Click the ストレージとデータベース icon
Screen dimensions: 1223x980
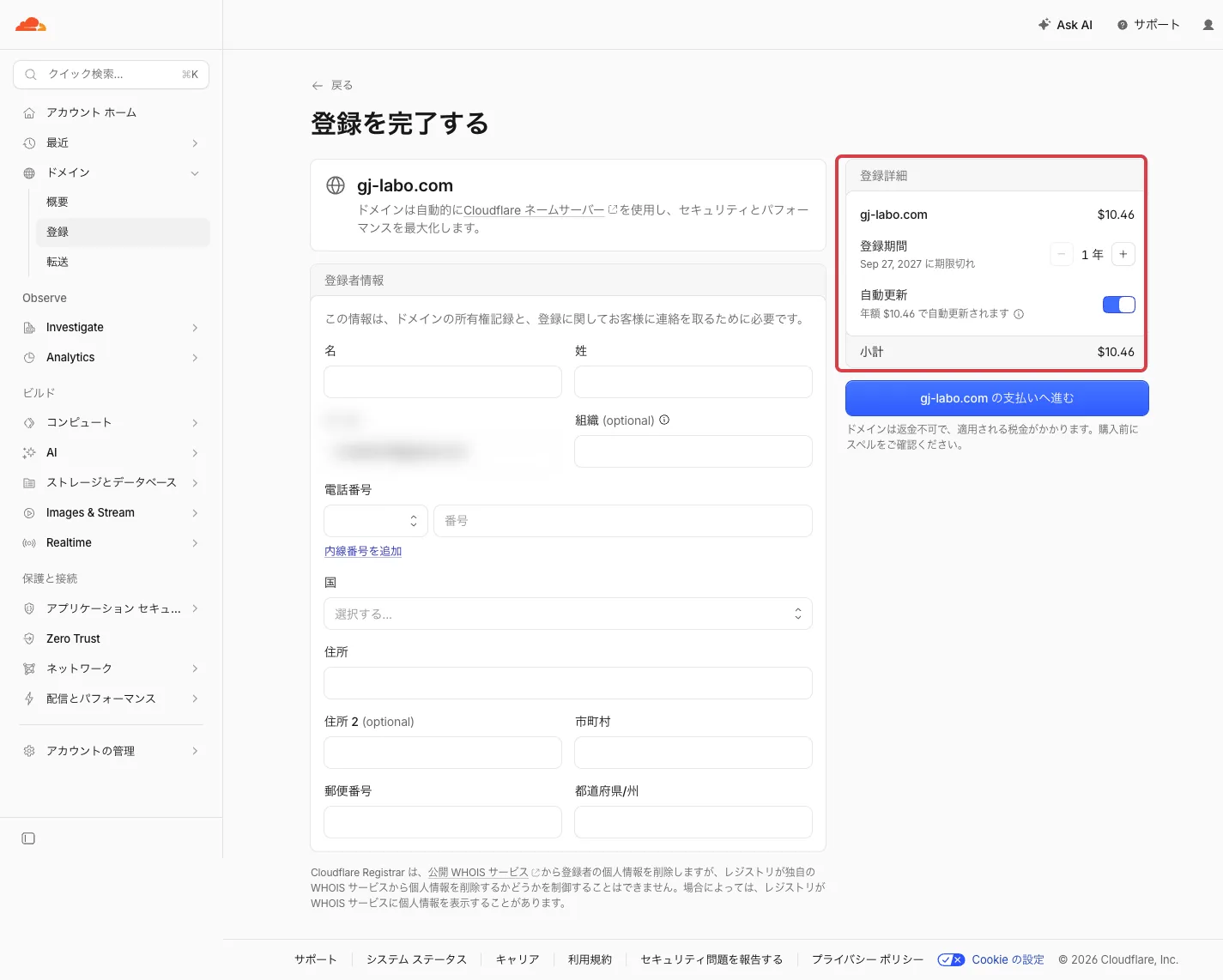tap(29, 482)
